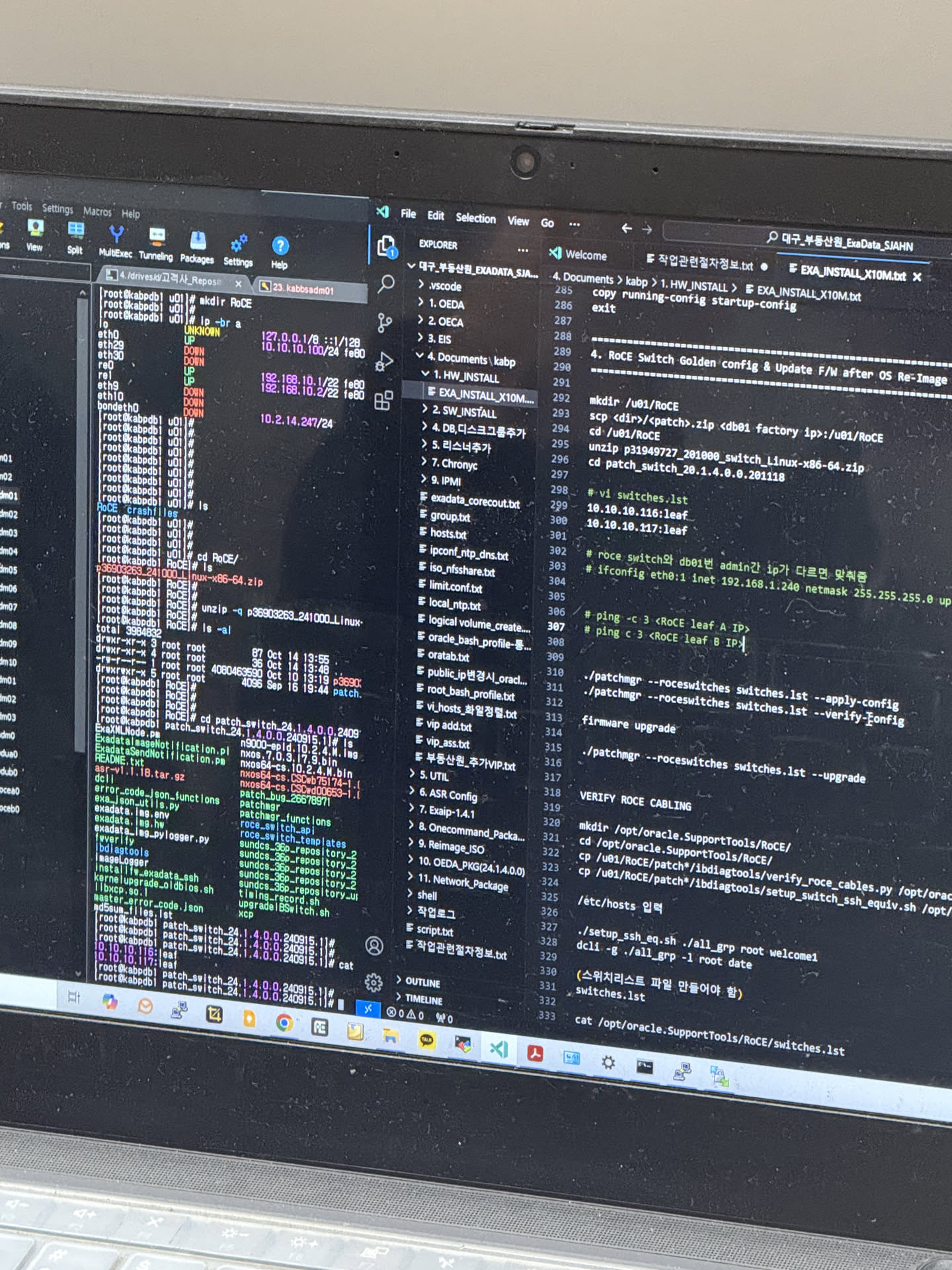
Task: Open the Run and Debug view
Action: click(x=384, y=362)
